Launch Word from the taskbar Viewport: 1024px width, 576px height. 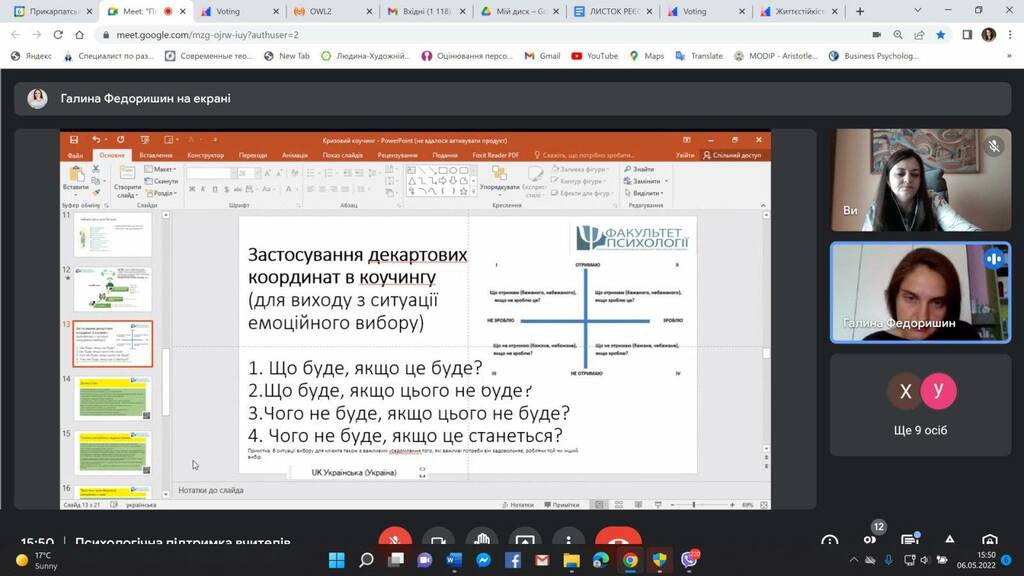453,560
